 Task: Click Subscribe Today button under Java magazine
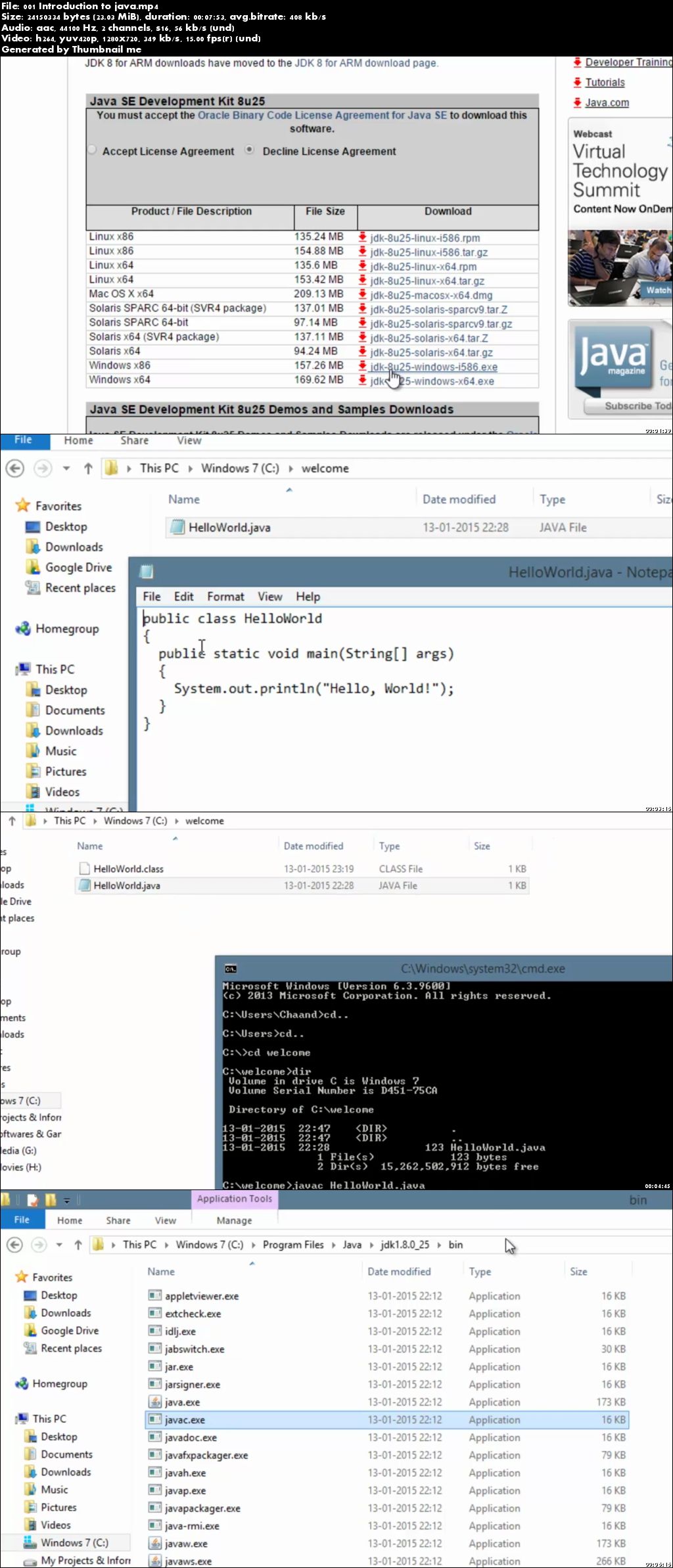click(630, 406)
